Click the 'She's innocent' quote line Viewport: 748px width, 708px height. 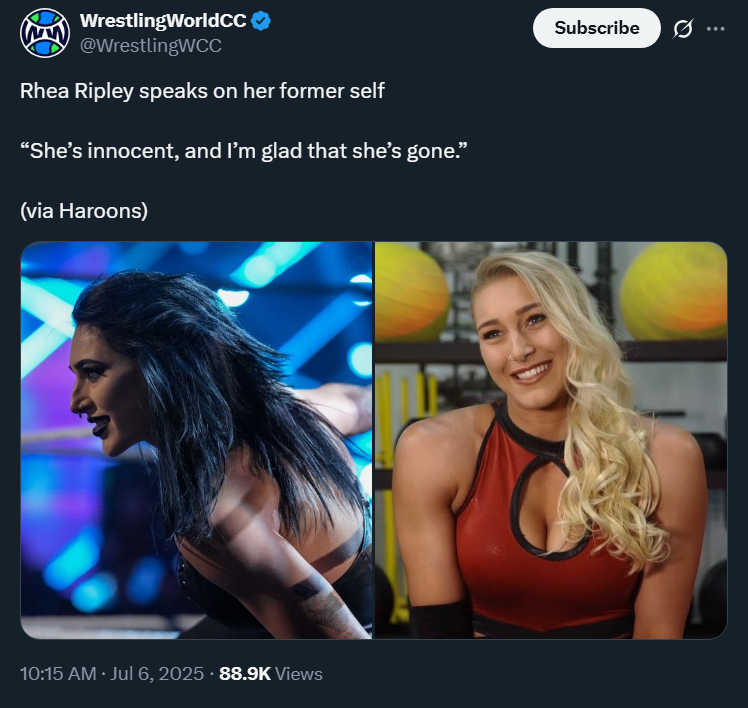coord(244,151)
